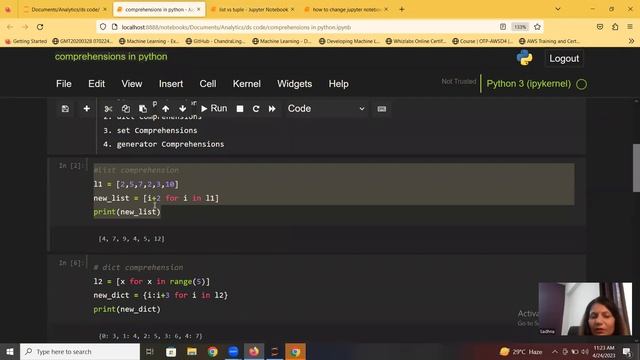Viewport: 640px width, 360px height.
Task: Switch to the Documents/Analytics browser tab
Action: (x=65, y=9)
